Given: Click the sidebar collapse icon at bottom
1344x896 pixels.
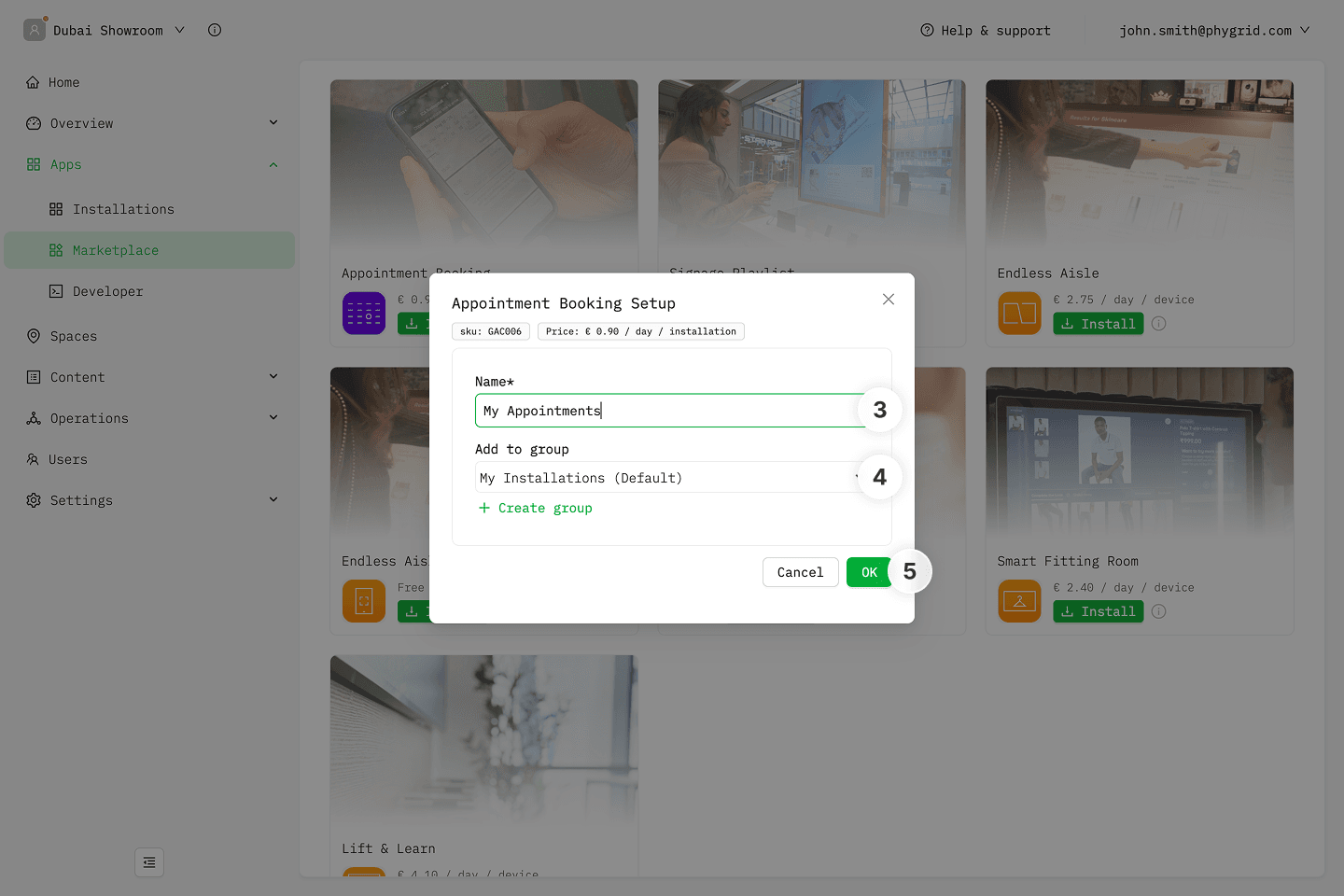Looking at the screenshot, I should pyautogui.click(x=149, y=862).
